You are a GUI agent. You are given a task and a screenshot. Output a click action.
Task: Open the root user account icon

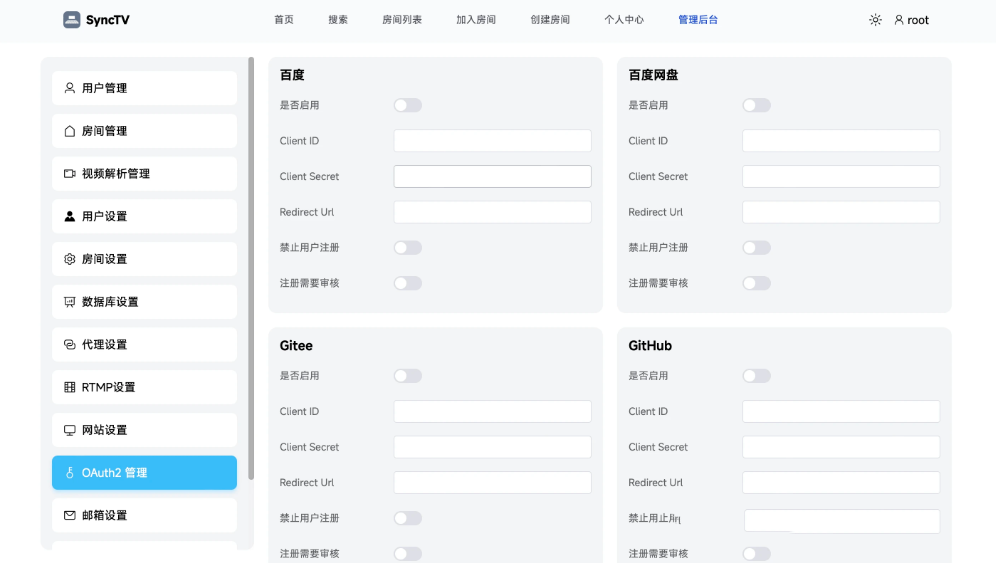[899, 20]
